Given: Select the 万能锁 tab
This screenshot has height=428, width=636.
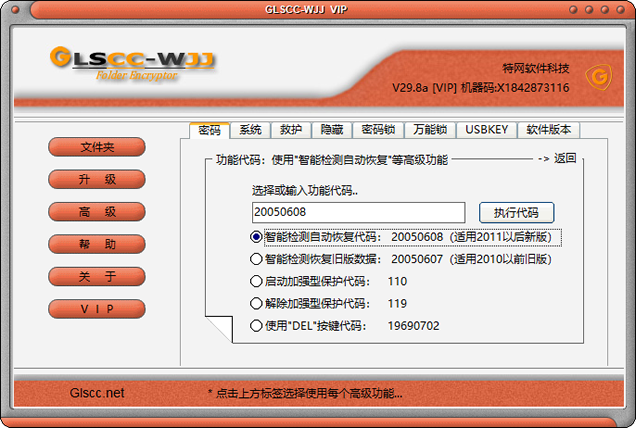Looking at the screenshot, I should coord(430,130).
